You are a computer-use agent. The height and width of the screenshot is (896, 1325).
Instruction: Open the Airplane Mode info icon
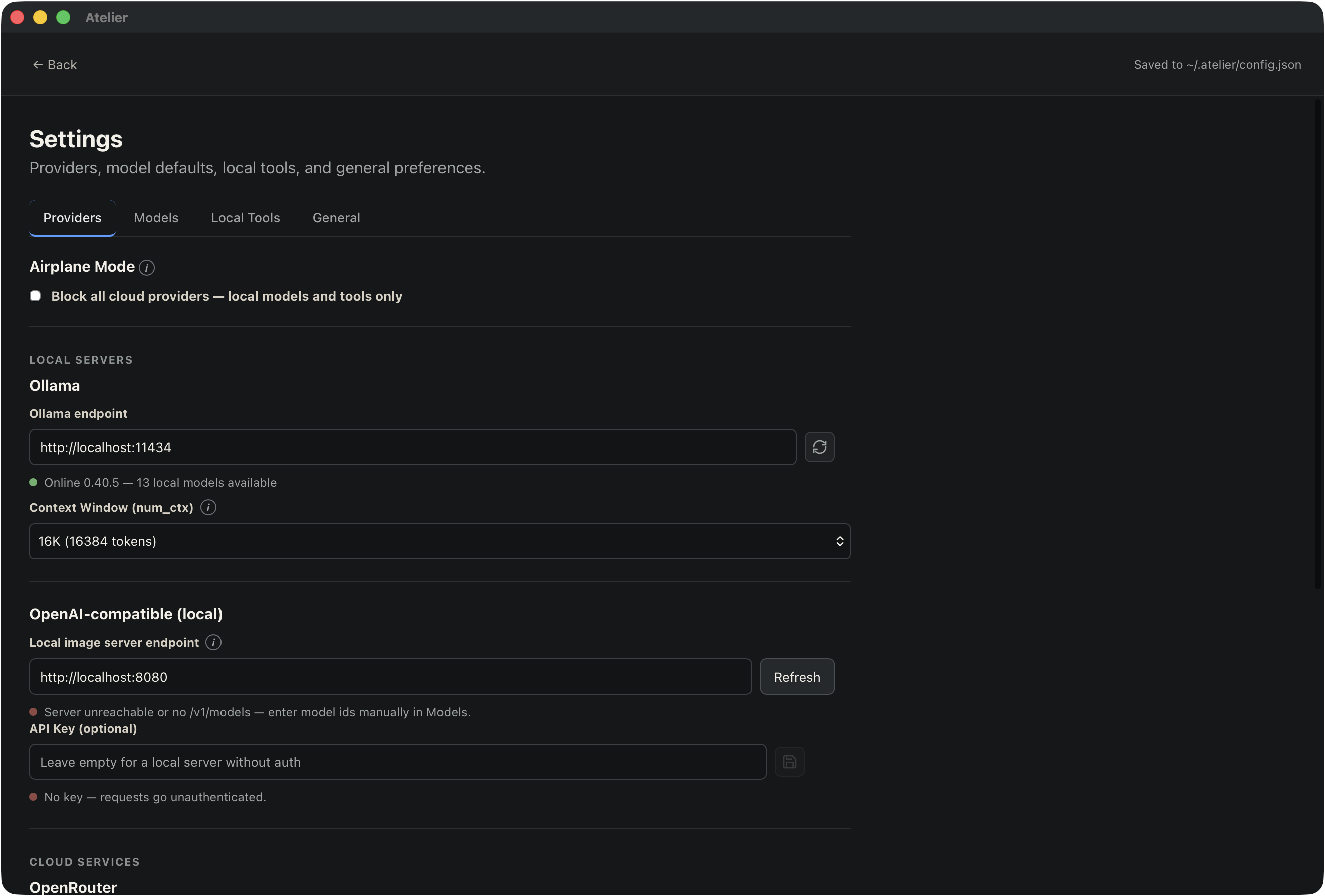tap(146, 267)
